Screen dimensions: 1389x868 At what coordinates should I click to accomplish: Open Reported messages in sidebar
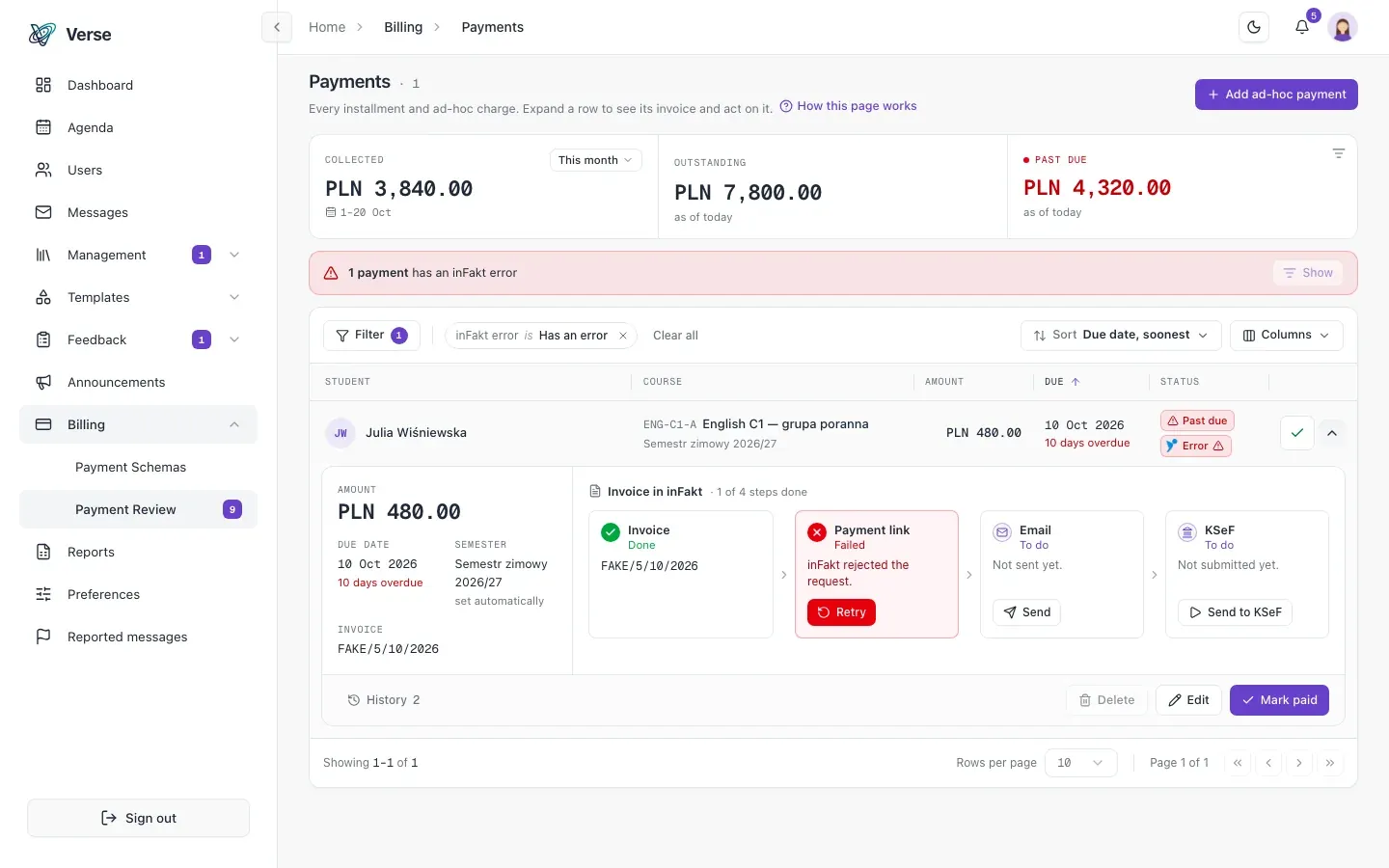(138, 637)
